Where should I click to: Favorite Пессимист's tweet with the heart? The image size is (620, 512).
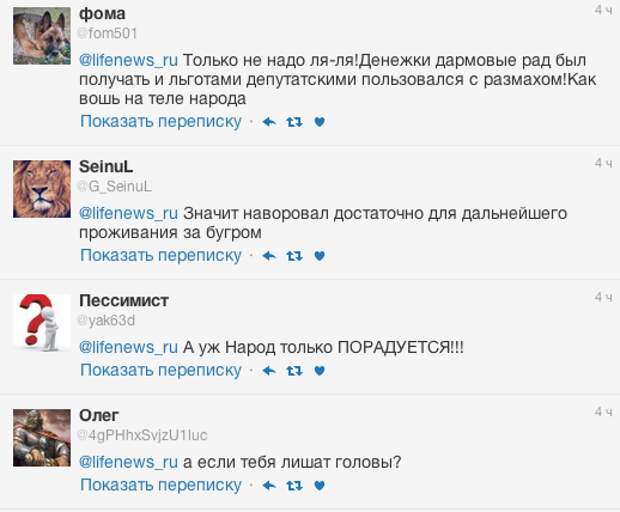point(320,371)
